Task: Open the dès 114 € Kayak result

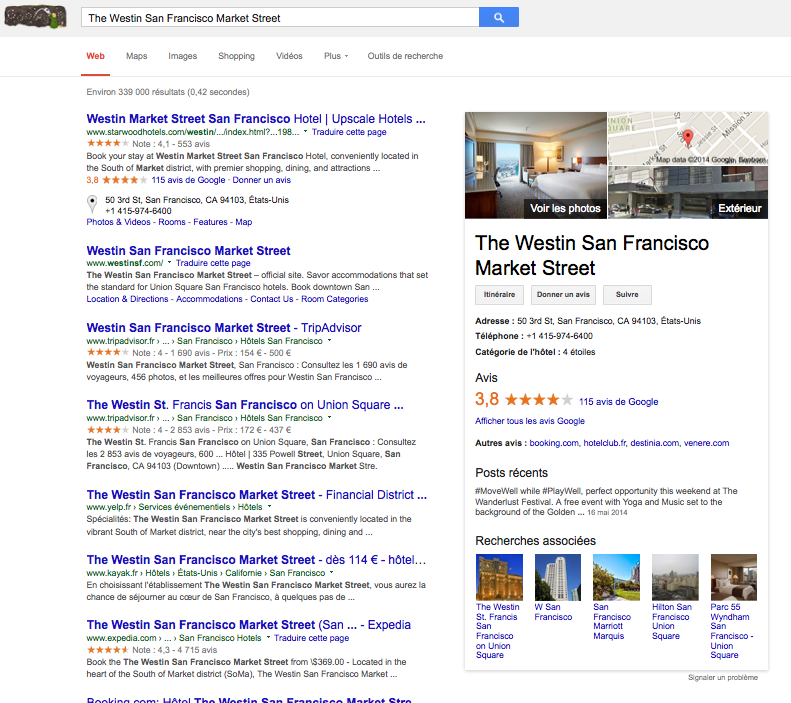Action: click(x=256, y=560)
